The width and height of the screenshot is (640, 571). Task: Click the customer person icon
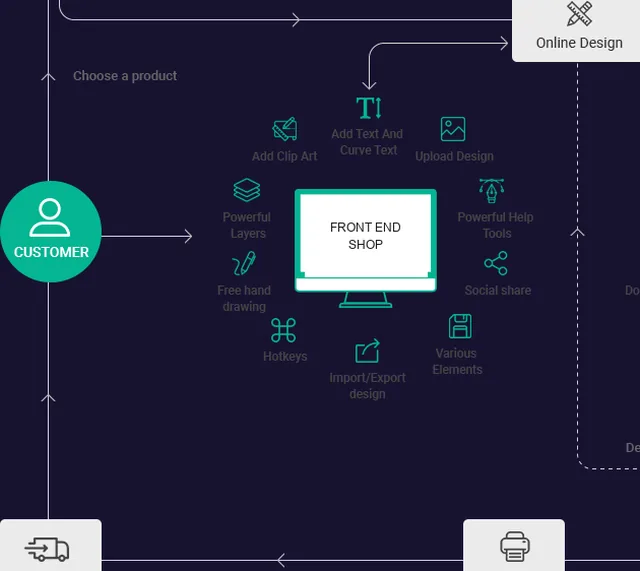coord(50,218)
